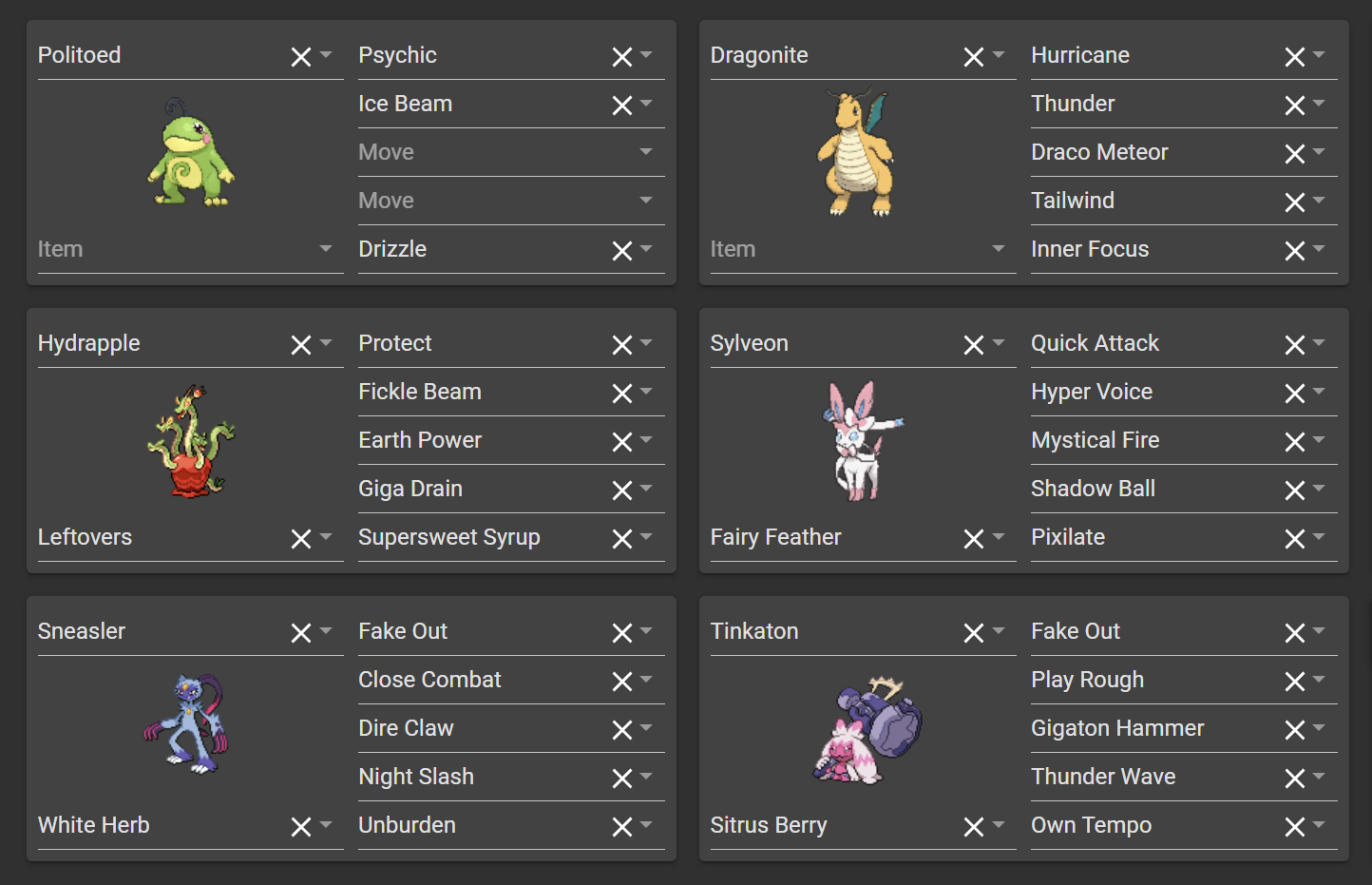The image size is (1372, 885).
Task: Expand the Quick Attack dropdown arrow
Action: click(x=1319, y=342)
